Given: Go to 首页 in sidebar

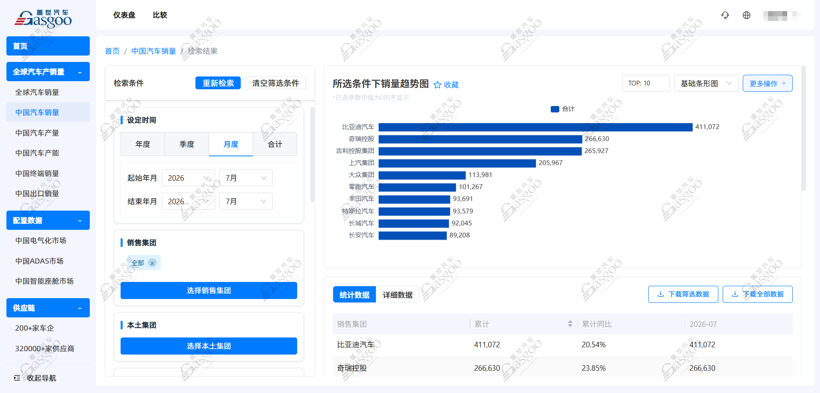Looking at the screenshot, I should [x=48, y=46].
